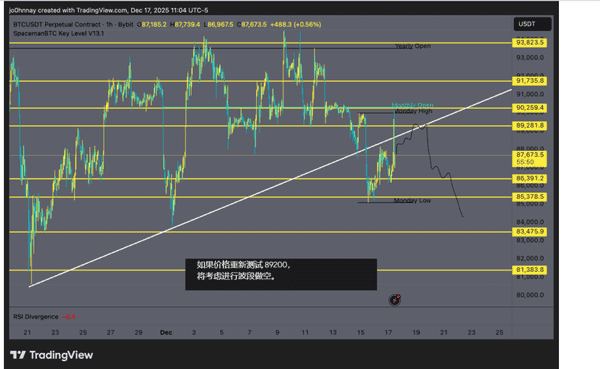Click the 93,823.5 yellow price label
The height and width of the screenshot is (369, 600).
(x=530, y=42)
